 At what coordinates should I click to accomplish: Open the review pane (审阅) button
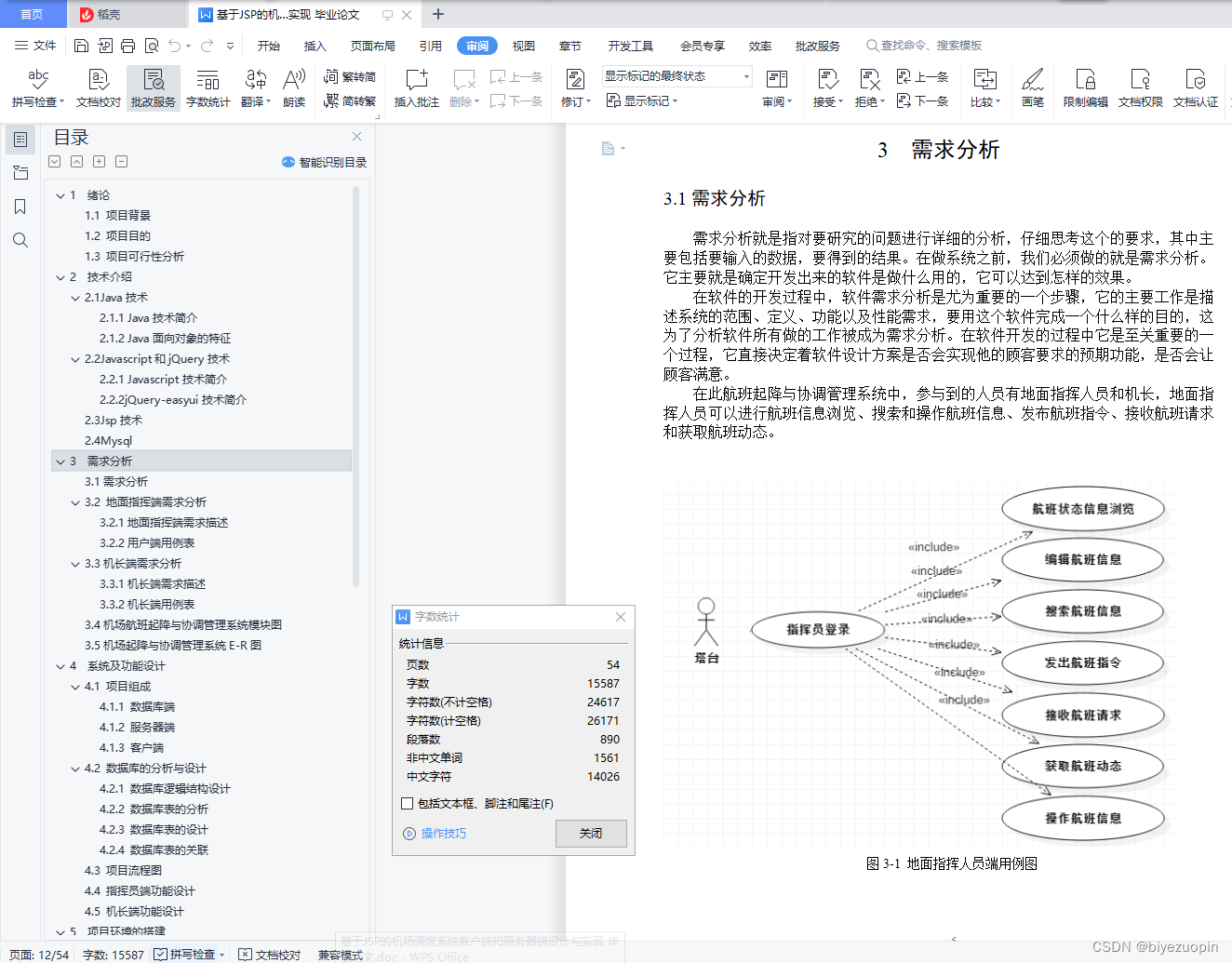point(777,88)
